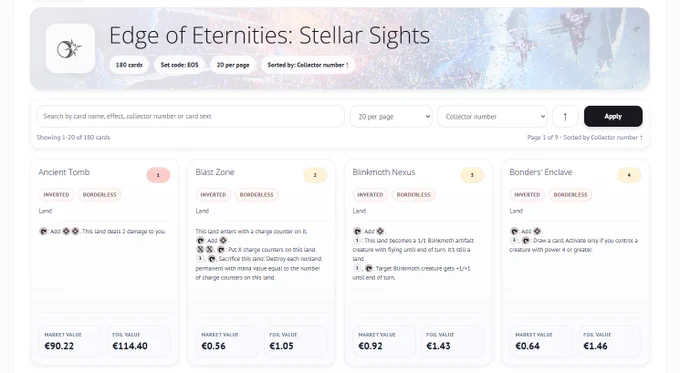Viewport: 680px width, 373px height.
Task: Select the Borderless tag on Blast Zone
Action: coord(257,195)
